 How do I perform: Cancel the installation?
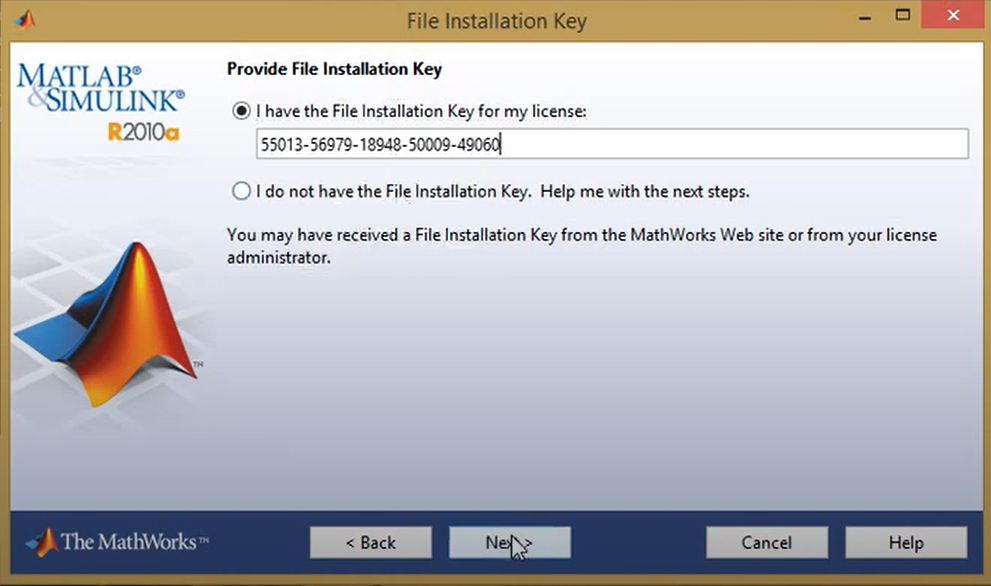point(766,543)
